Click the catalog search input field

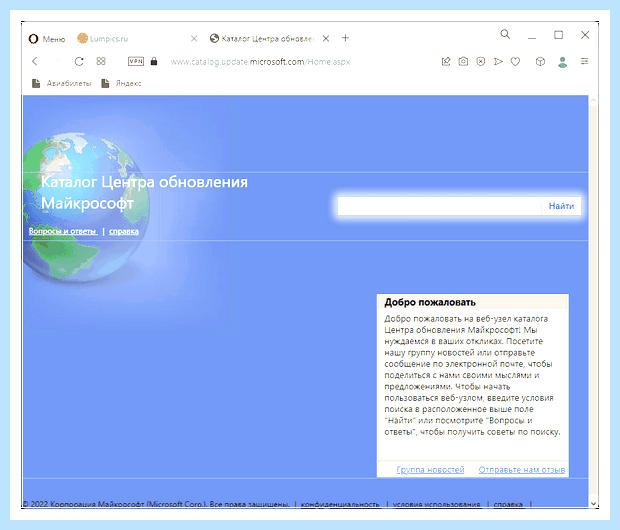[439, 206]
